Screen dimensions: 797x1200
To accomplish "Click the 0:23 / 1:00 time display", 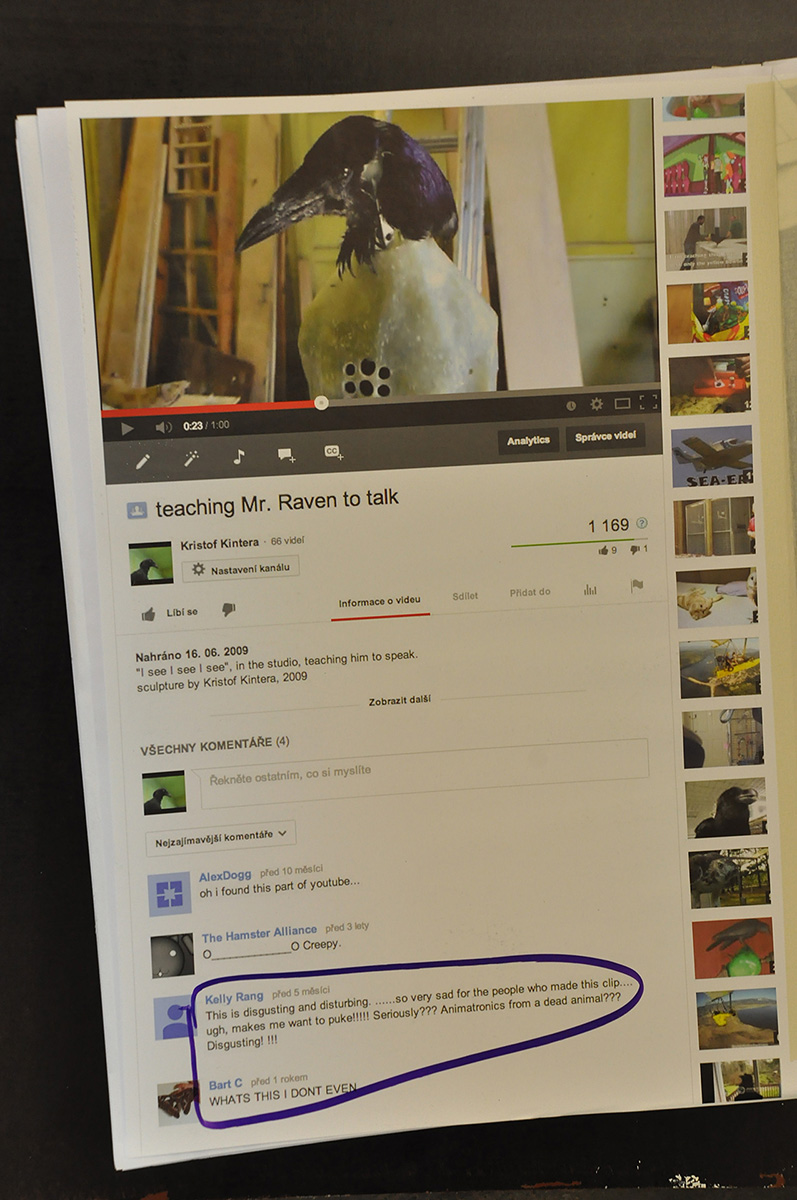I will (x=206, y=425).
